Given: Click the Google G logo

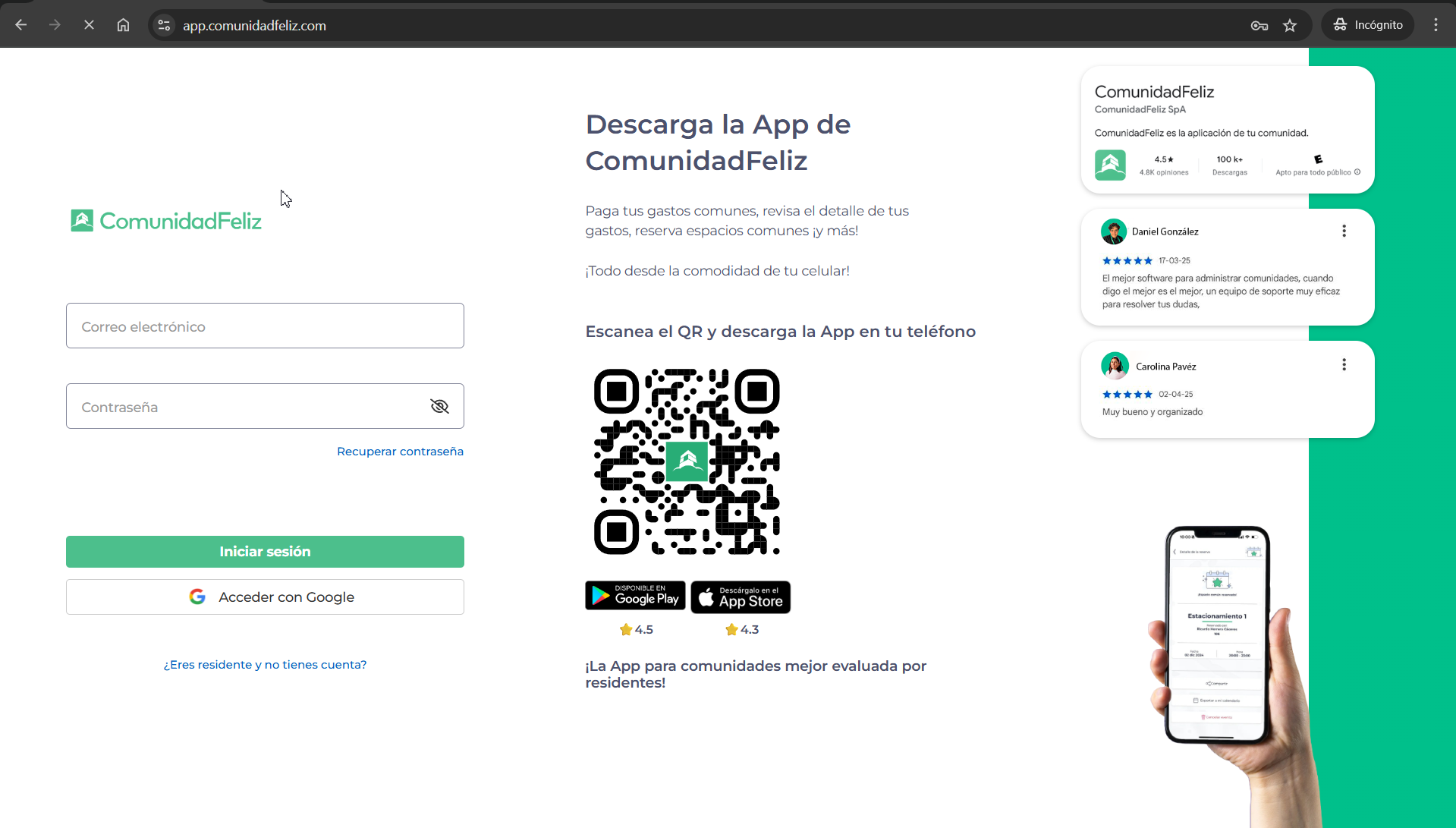Looking at the screenshot, I should click(x=197, y=597).
